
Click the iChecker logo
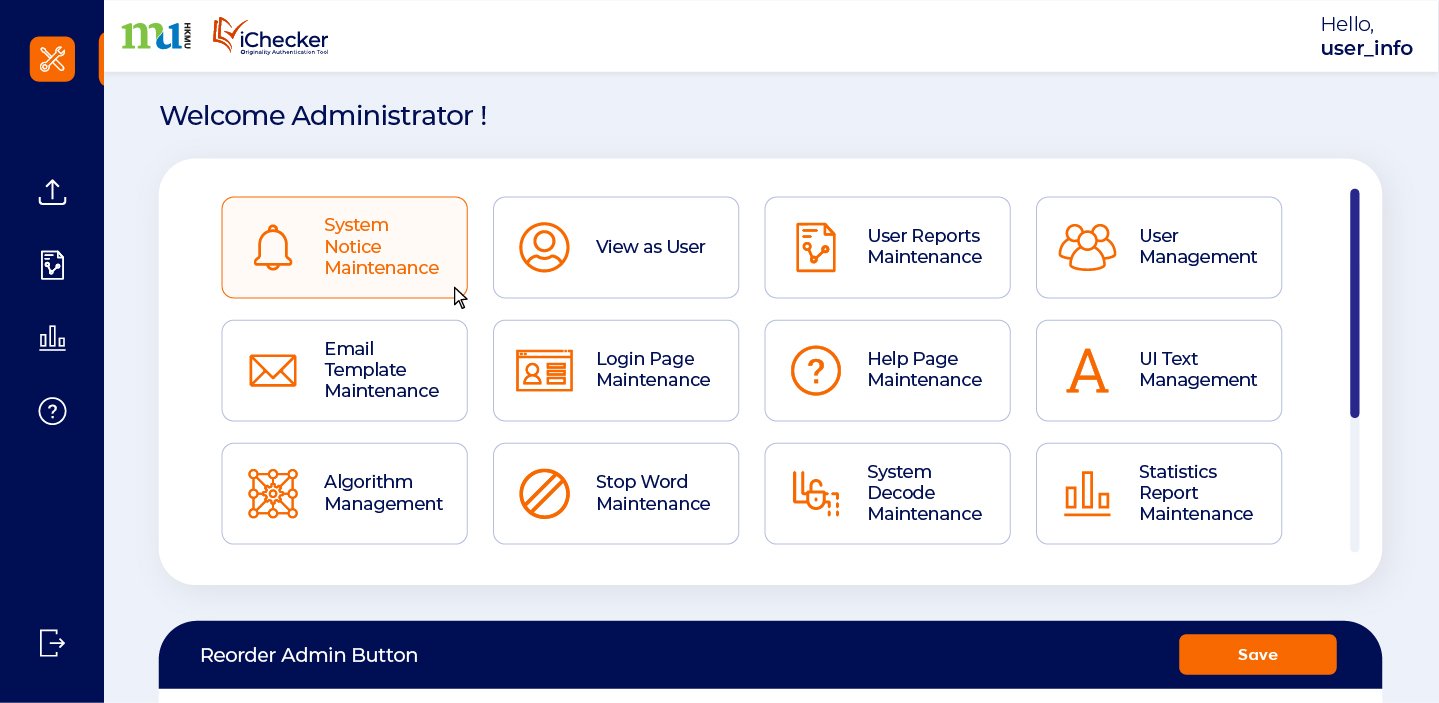pyautogui.click(x=270, y=36)
